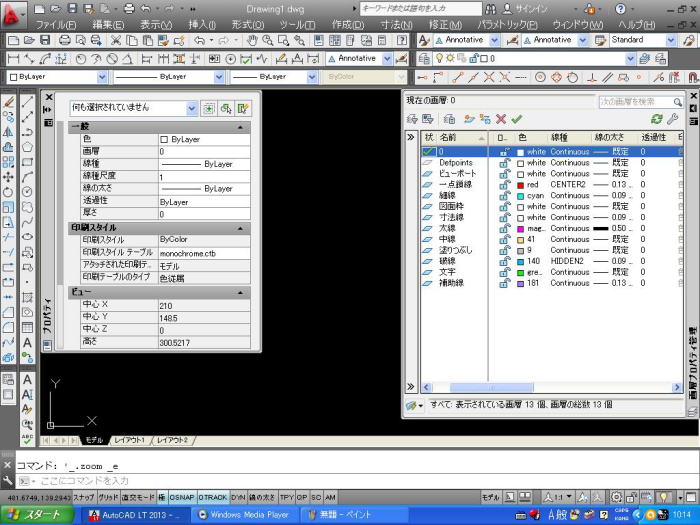Click the Snap to Endpoint icon
700x525 pixels.
457,78
